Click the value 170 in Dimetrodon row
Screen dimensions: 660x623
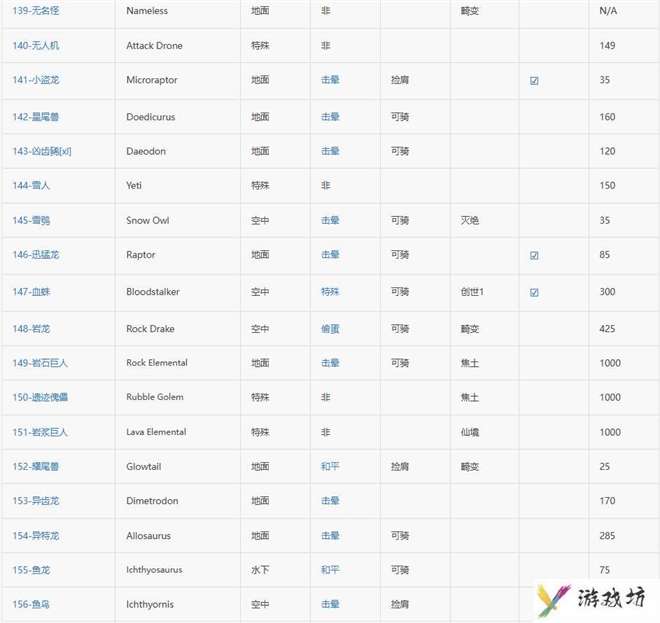(x=607, y=501)
